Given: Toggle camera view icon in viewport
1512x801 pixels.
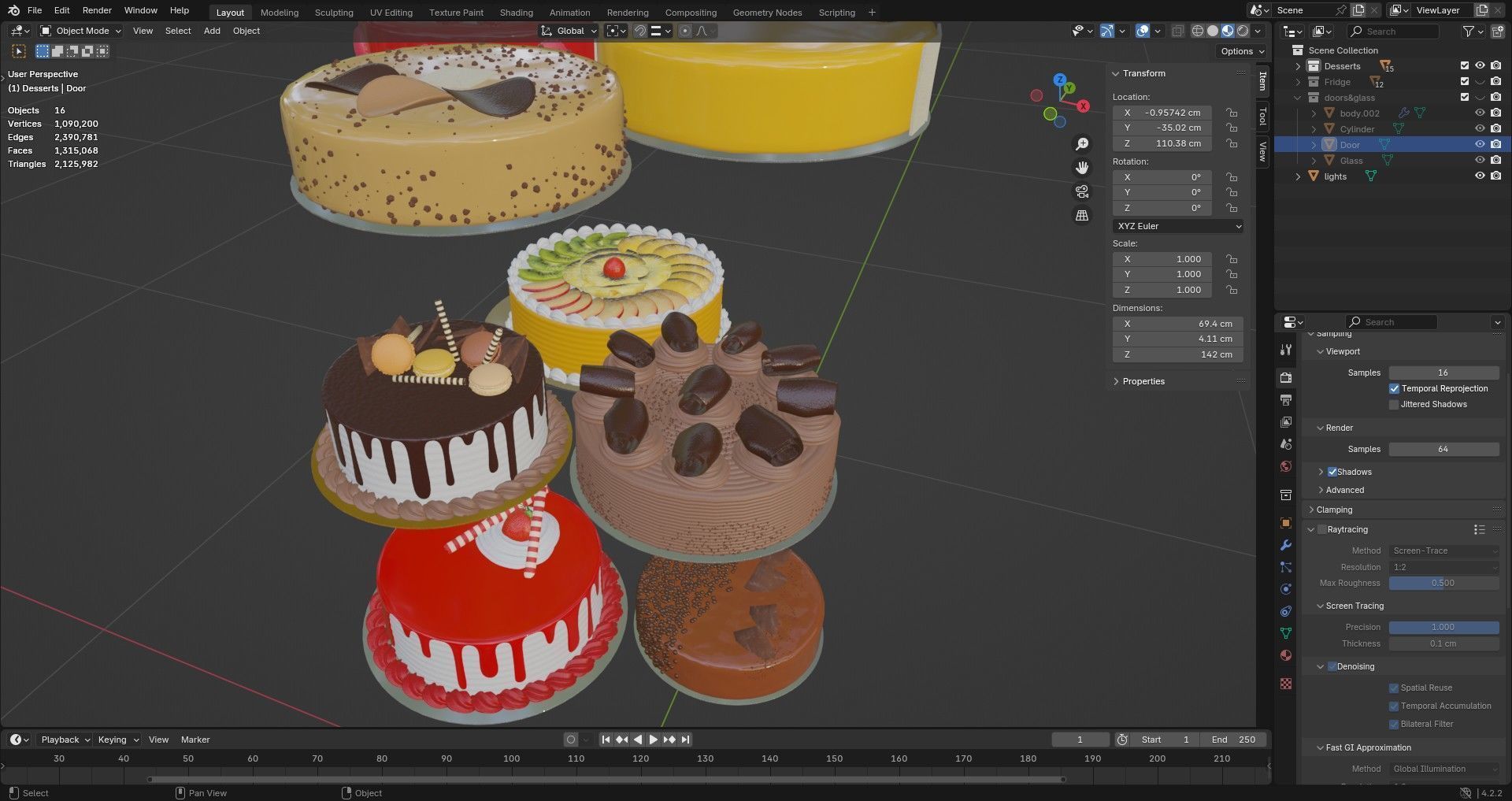Looking at the screenshot, I should pyautogui.click(x=1082, y=191).
